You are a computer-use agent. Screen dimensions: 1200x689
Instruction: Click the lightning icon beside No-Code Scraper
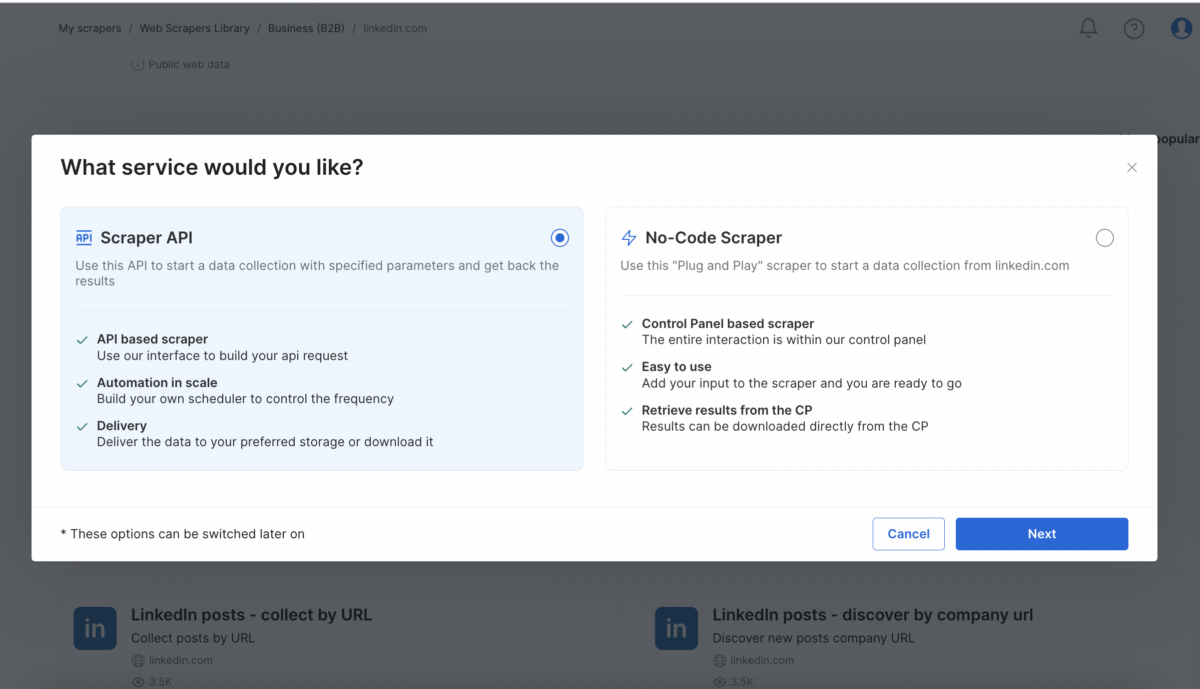tap(628, 238)
